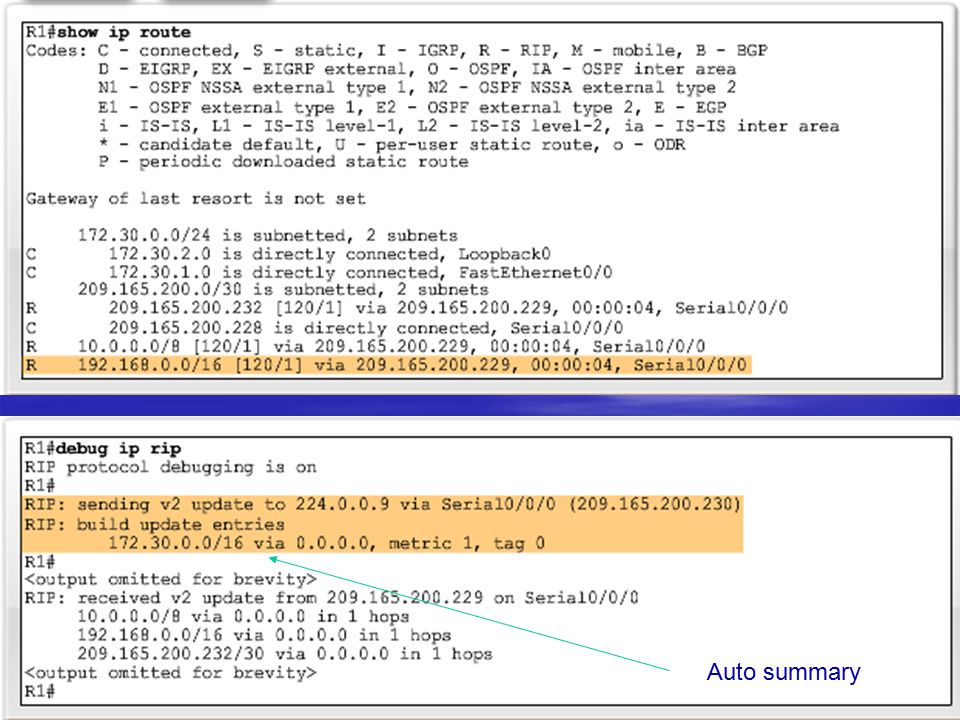Click the 'D - EIGRP, EX - EIGRP external' codes line
This screenshot has height=720, width=960.
pos(417,69)
